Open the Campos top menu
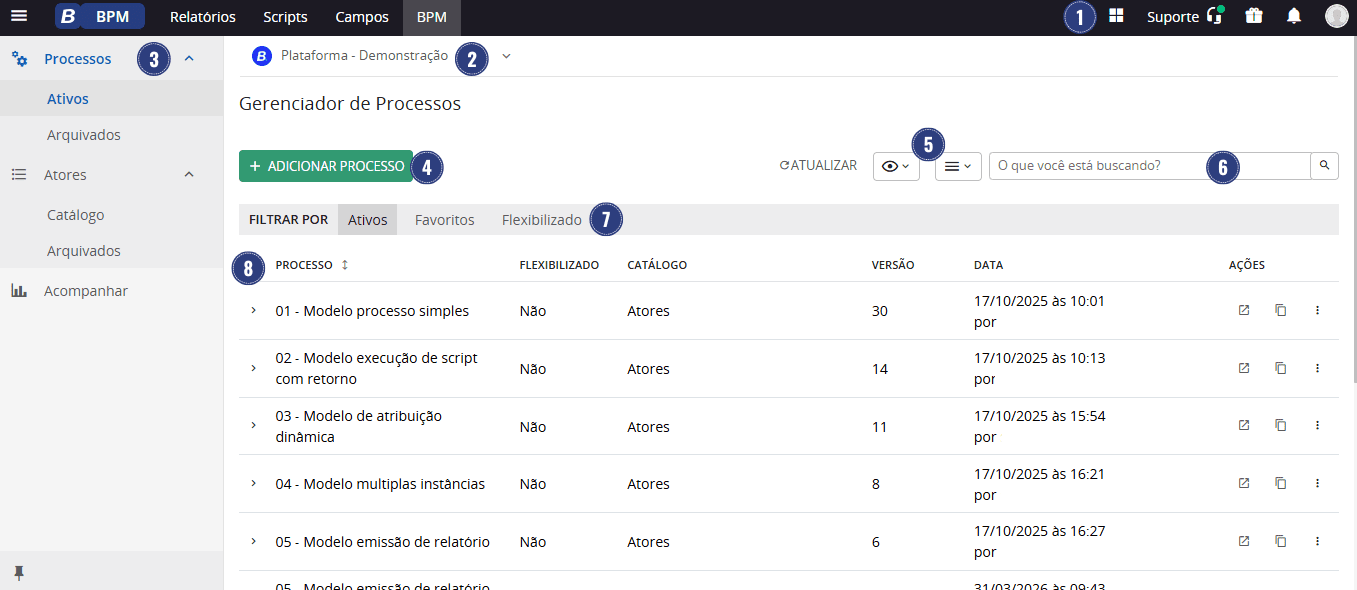The height and width of the screenshot is (590, 1357). [362, 17]
